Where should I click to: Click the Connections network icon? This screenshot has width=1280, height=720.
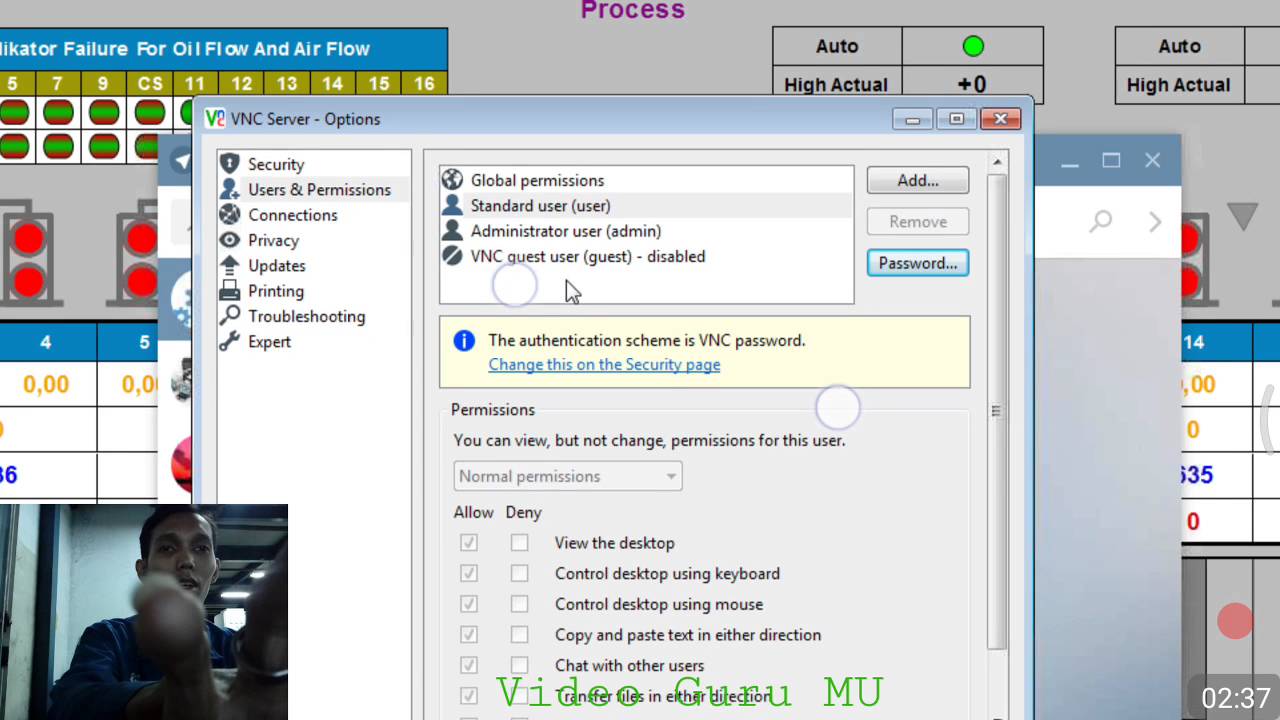(230, 214)
